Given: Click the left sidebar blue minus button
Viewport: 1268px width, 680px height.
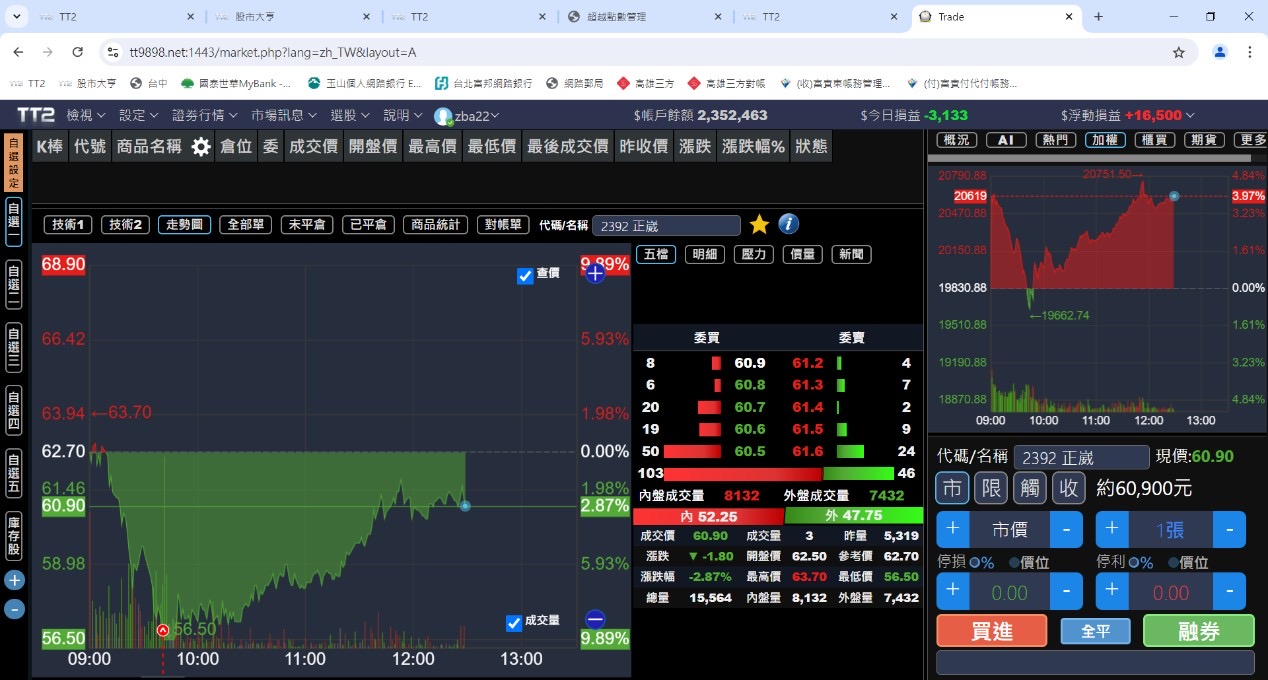Looking at the screenshot, I should pos(14,608).
